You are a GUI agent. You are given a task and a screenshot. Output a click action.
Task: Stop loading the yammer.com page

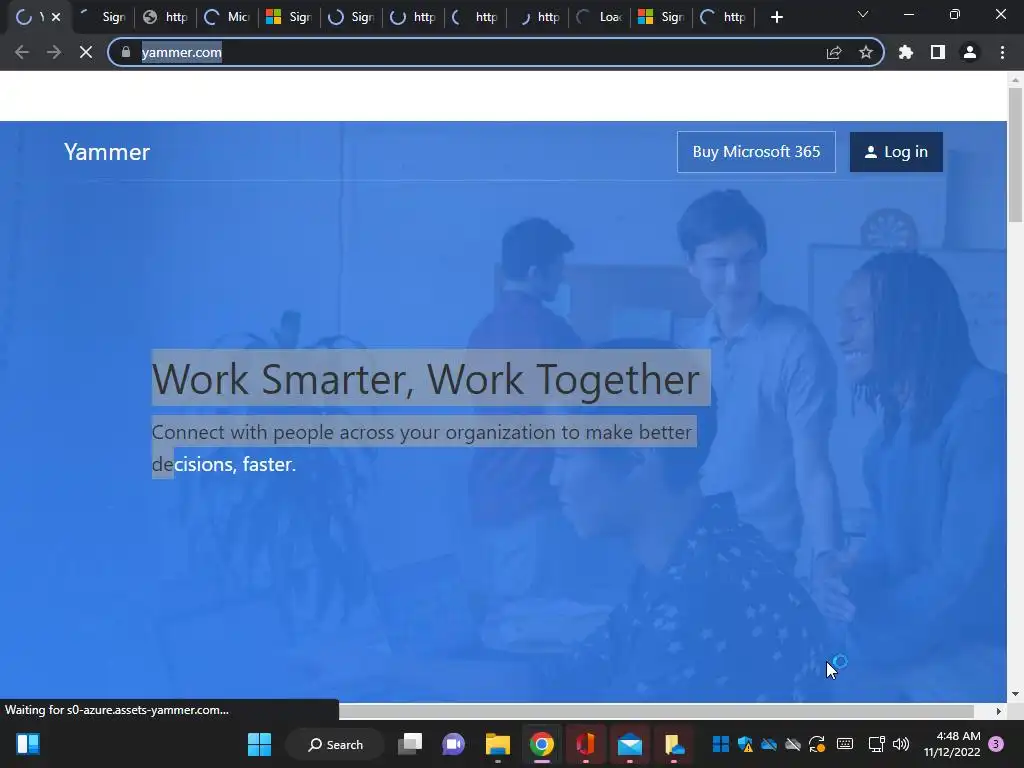pyautogui.click(x=86, y=52)
